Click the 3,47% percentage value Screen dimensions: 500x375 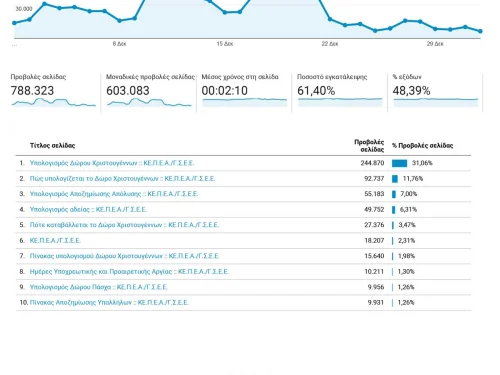coord(407,225)
